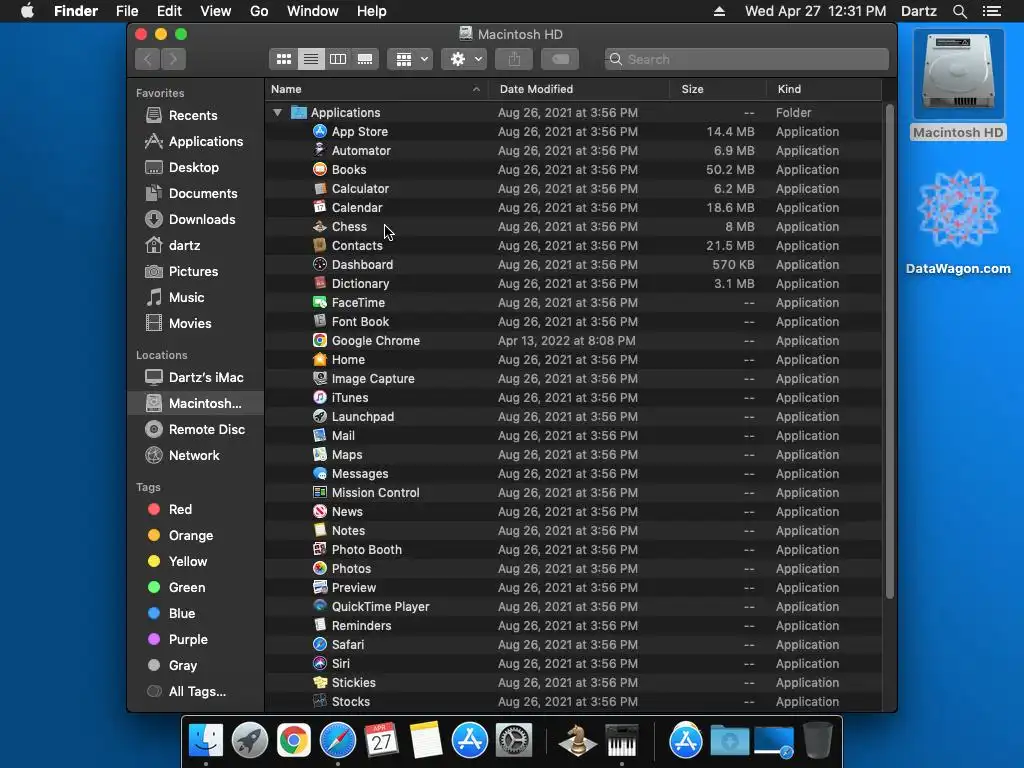Screen dimensions: 1024x768
Task: Open the View menu
Action: [216, 11]
